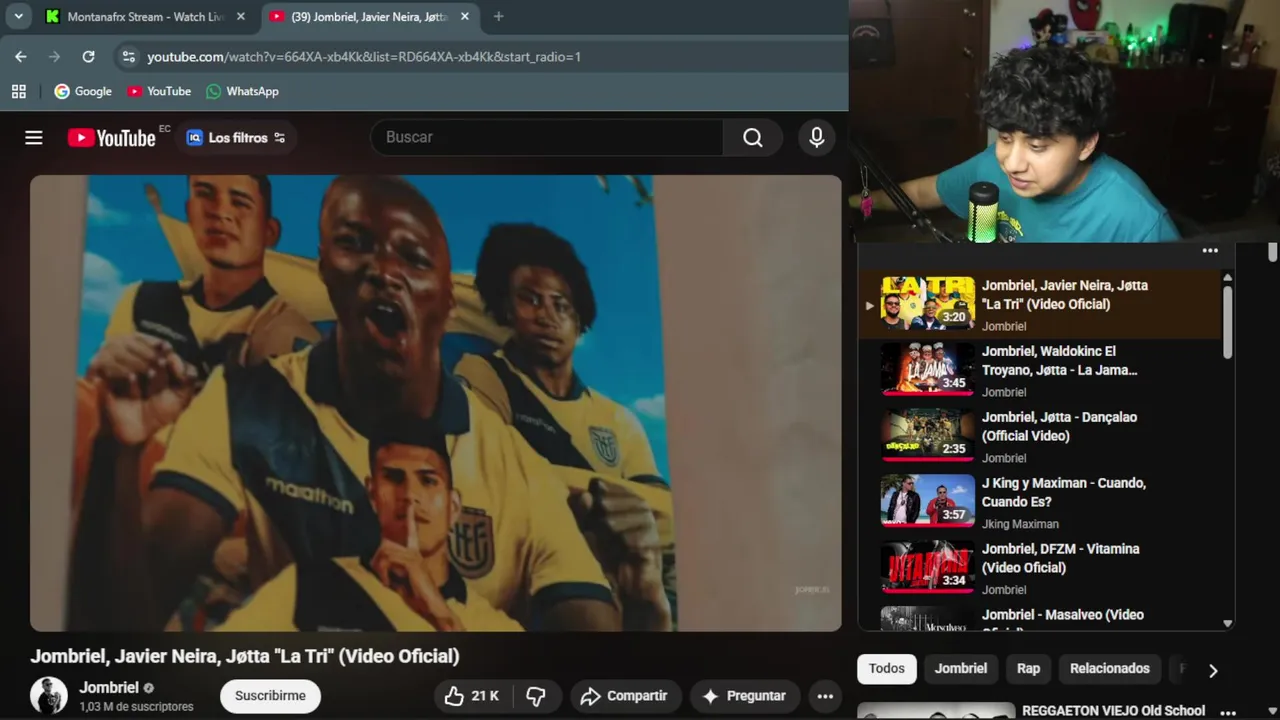The height and width of the screenshot is (720, 1280).
Task: Play La Tri (Video Oficial) from playlist
Action: [x=1040, y=304]
